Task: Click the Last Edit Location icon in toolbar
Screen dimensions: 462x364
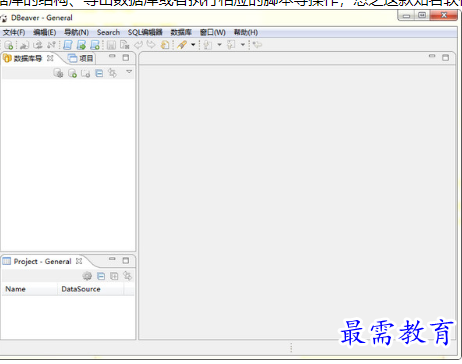Action: 257,45
